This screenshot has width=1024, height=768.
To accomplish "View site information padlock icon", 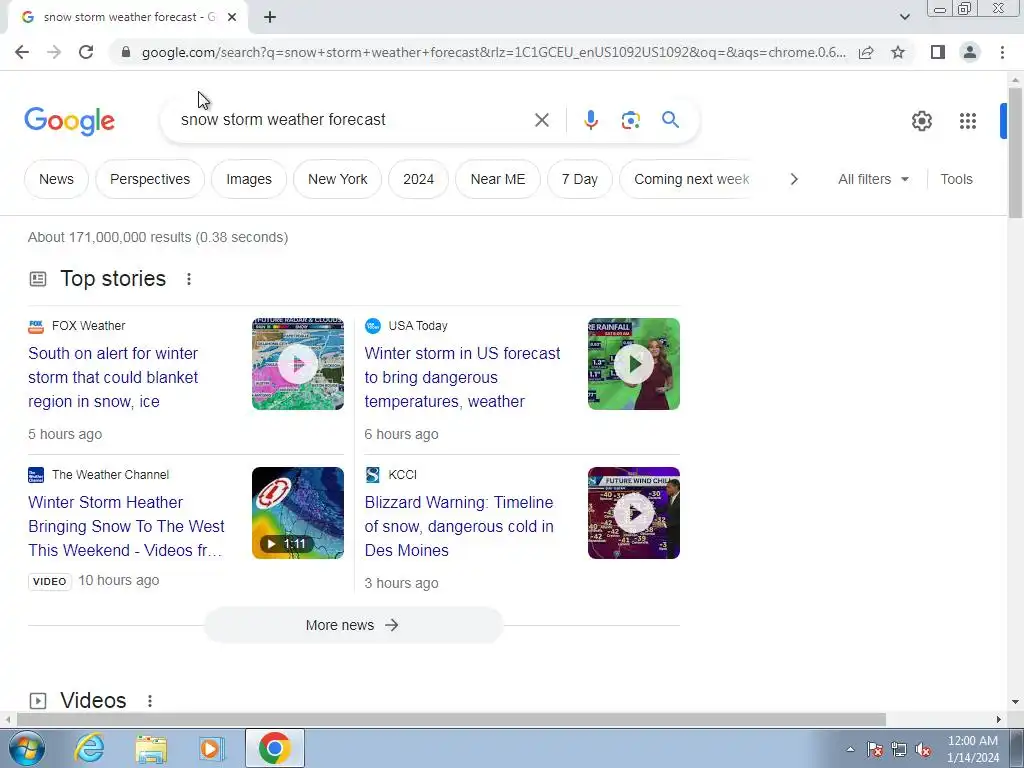I will tap(126, 52).
